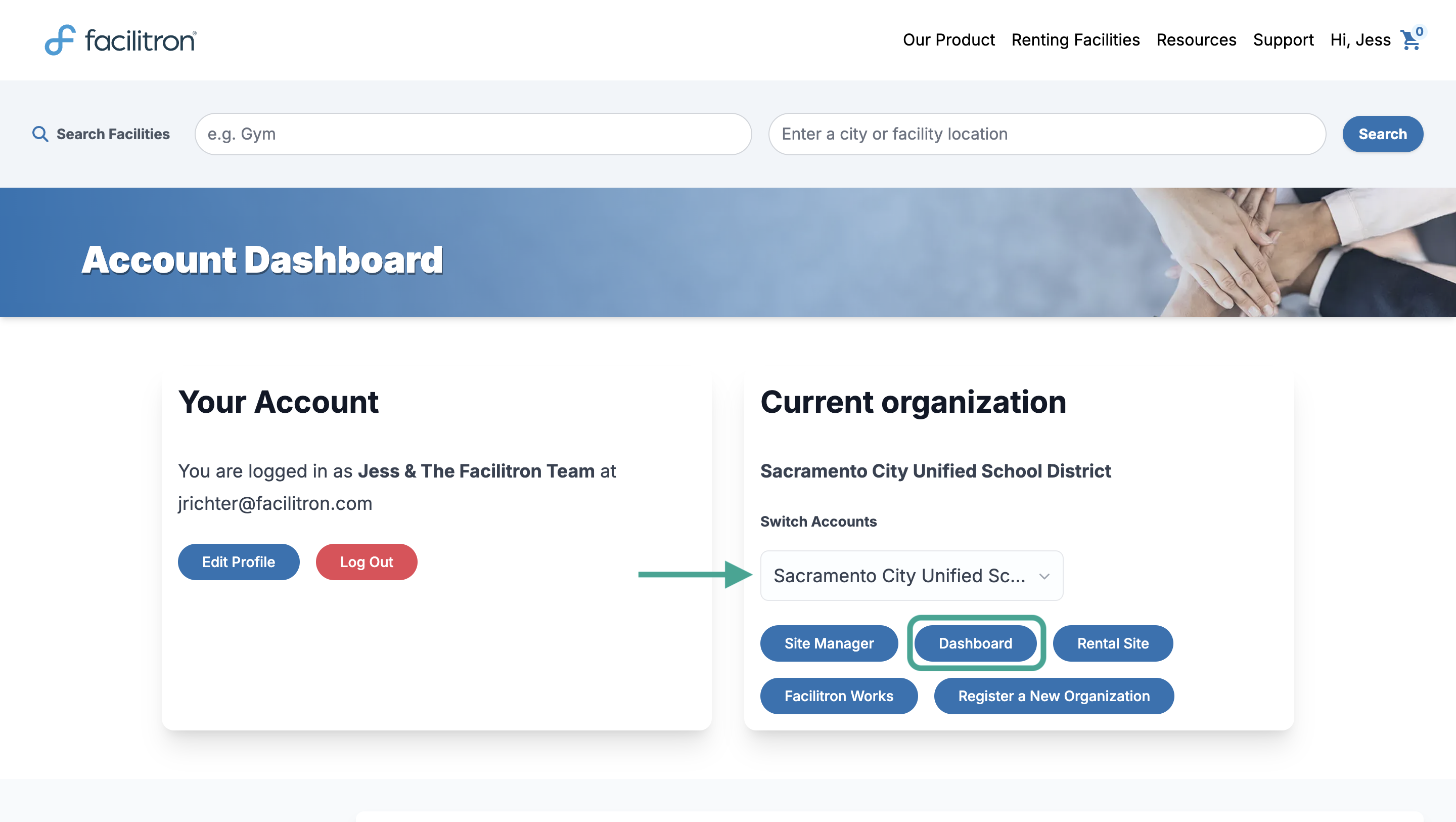
Task: Open the "Renting Facilities" menu
Action: point(1075,39)
